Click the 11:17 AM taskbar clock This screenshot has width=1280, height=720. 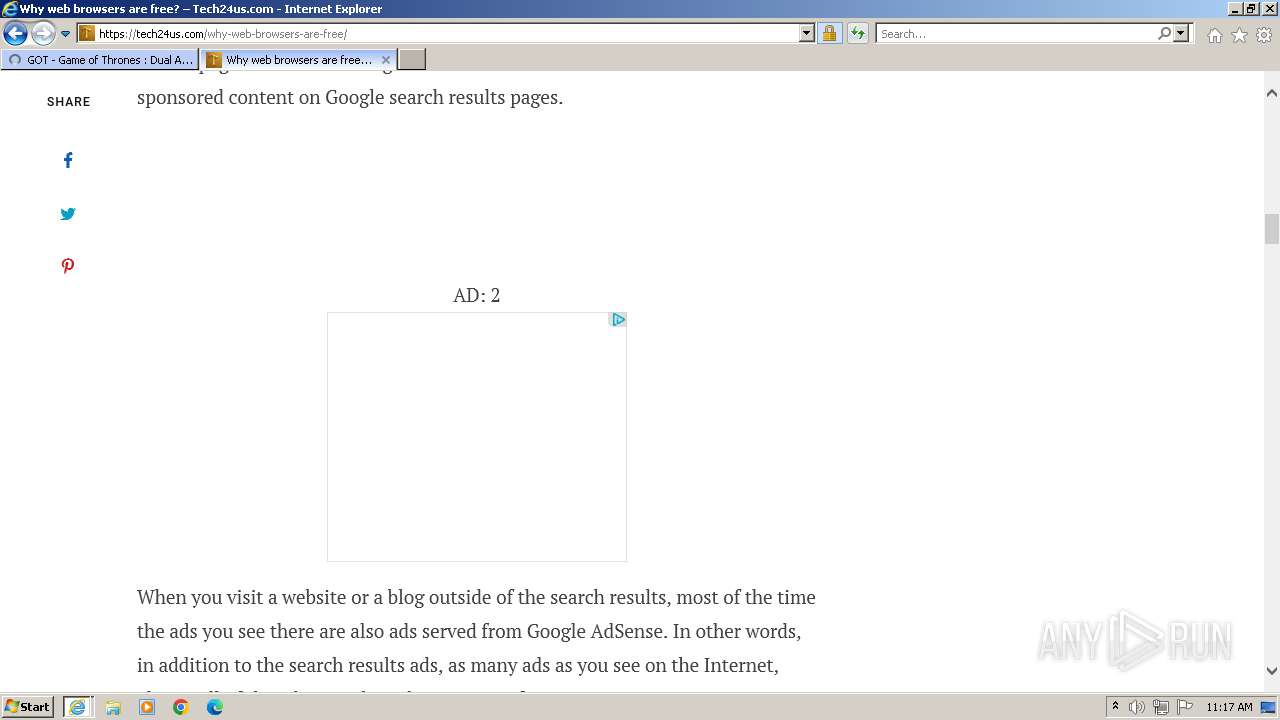tap(1229, 707)
